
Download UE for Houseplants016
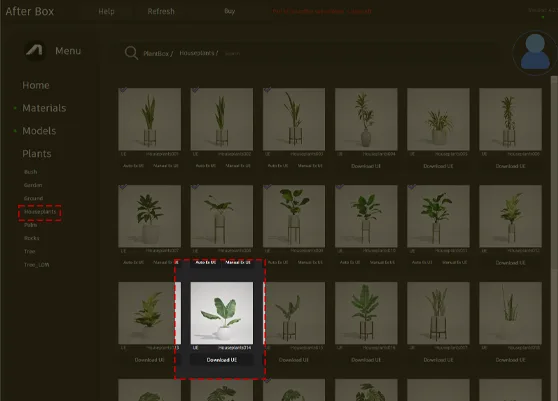[366, 360]
